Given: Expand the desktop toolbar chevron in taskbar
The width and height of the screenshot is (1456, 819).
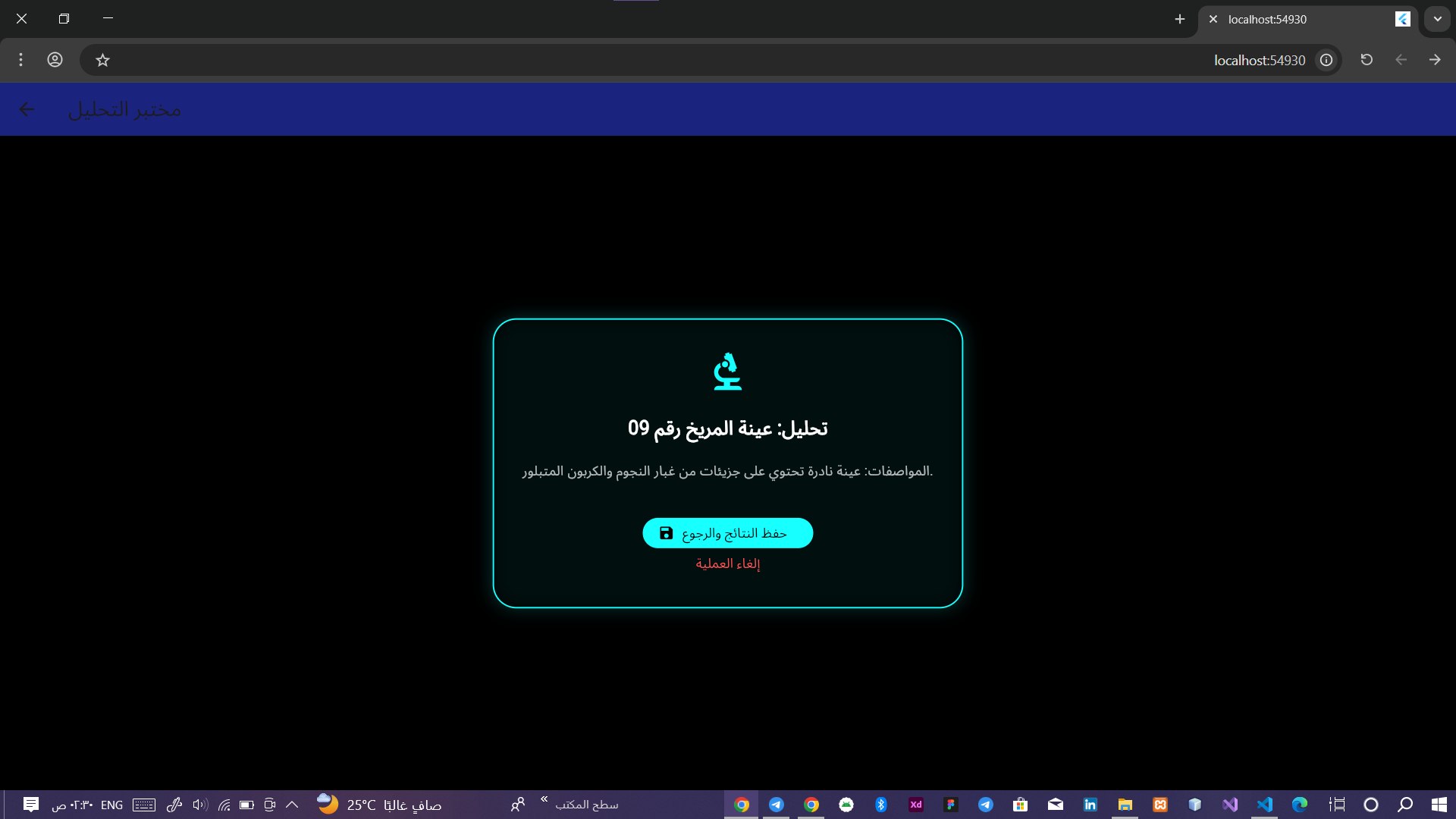Looking at the screenshot, I should pyautogui.click(x=544, y=799).
